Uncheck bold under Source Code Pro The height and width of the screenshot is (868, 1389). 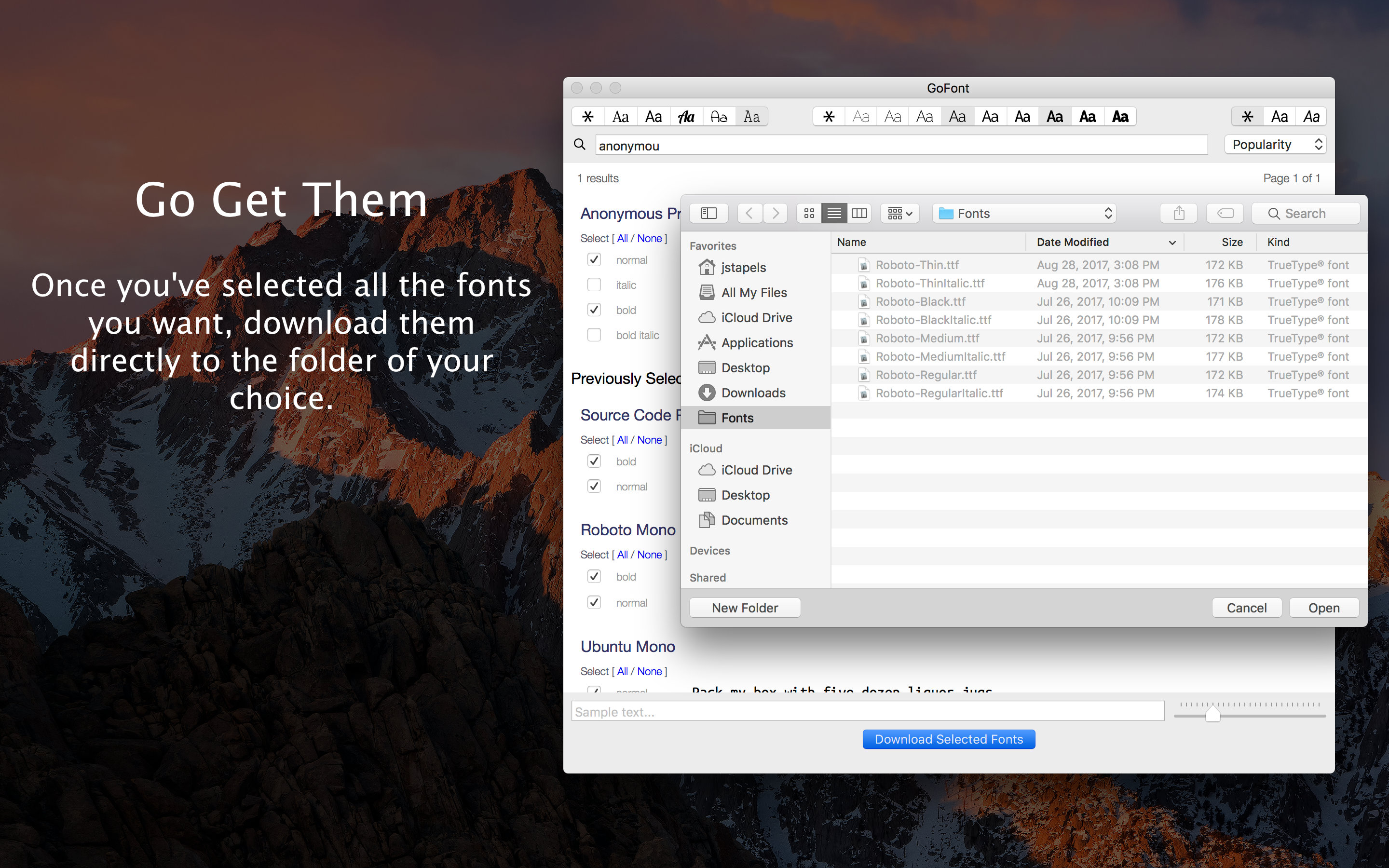coord(594,461)
